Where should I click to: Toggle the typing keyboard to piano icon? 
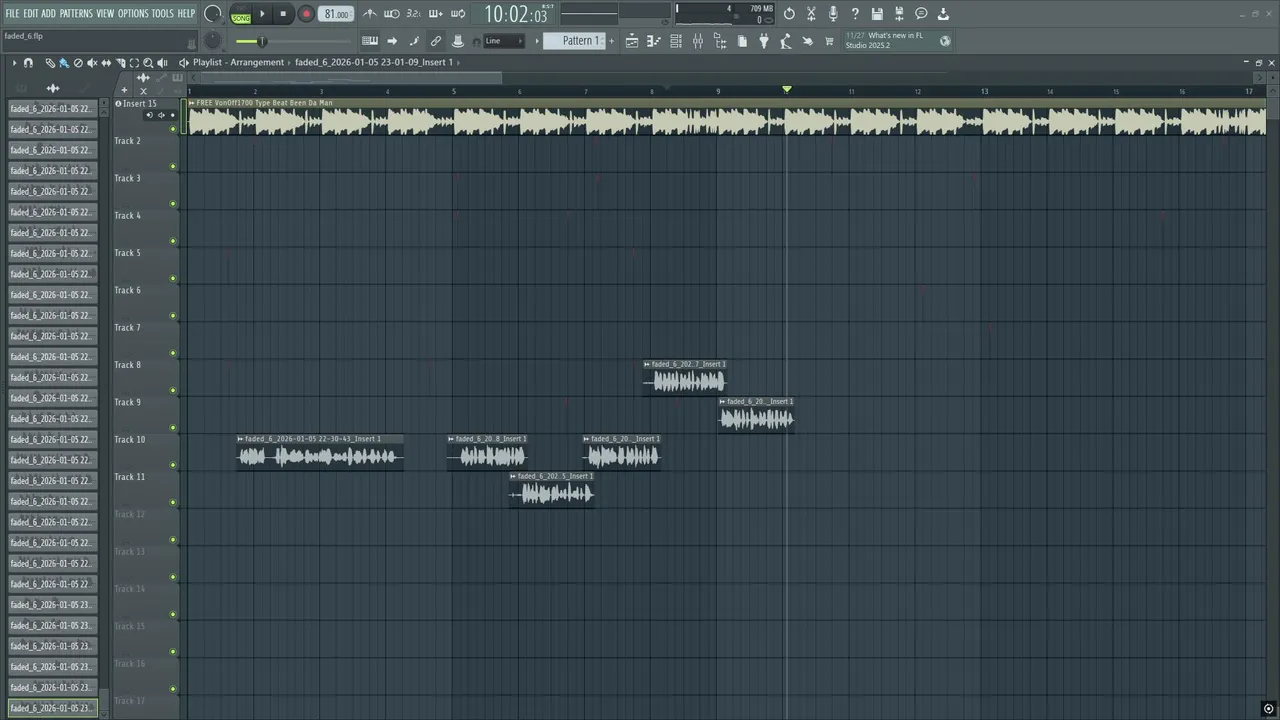pos(370,41)
